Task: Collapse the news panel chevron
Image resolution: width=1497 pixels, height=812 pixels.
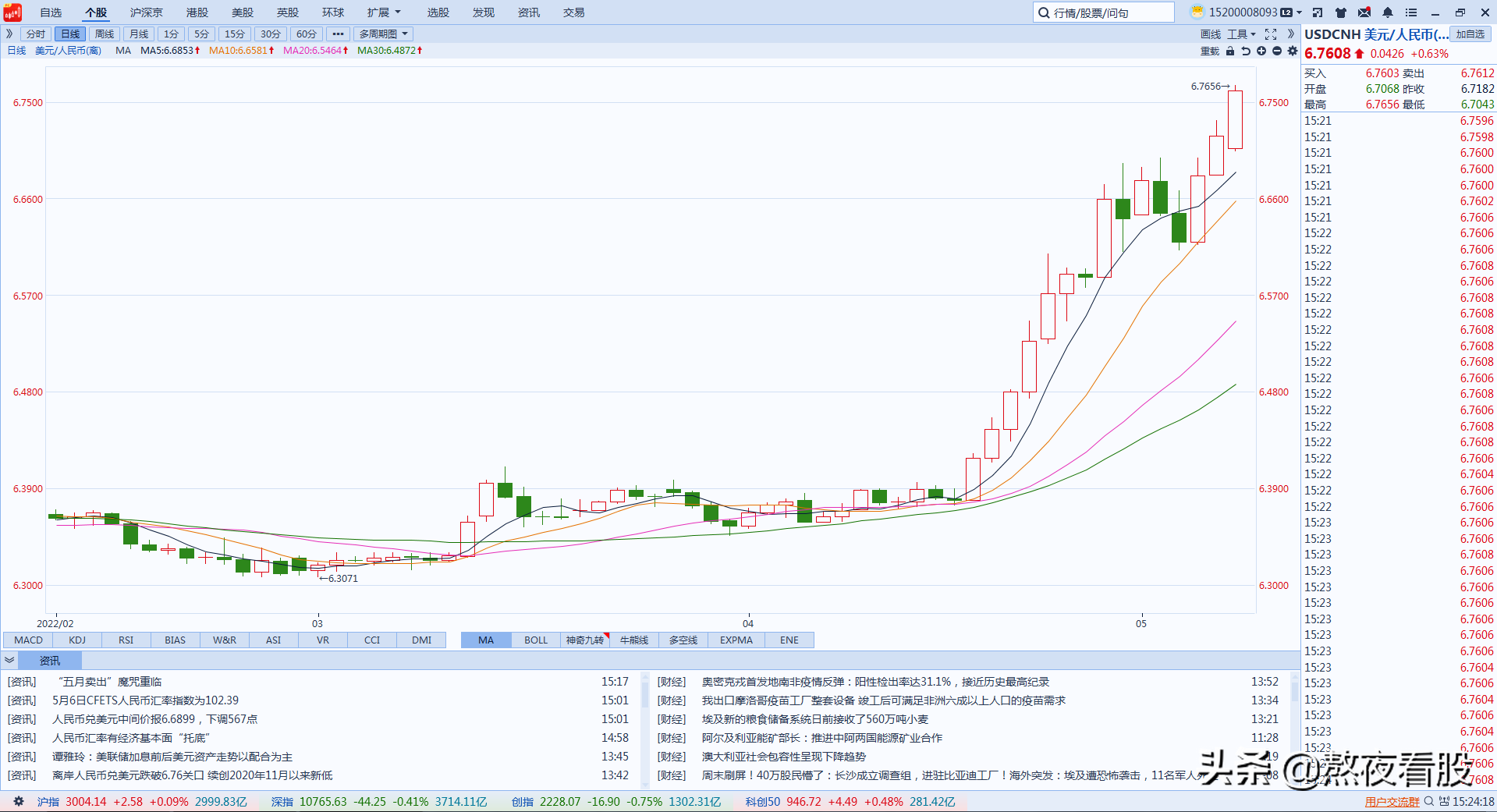Action: (9, 661)
